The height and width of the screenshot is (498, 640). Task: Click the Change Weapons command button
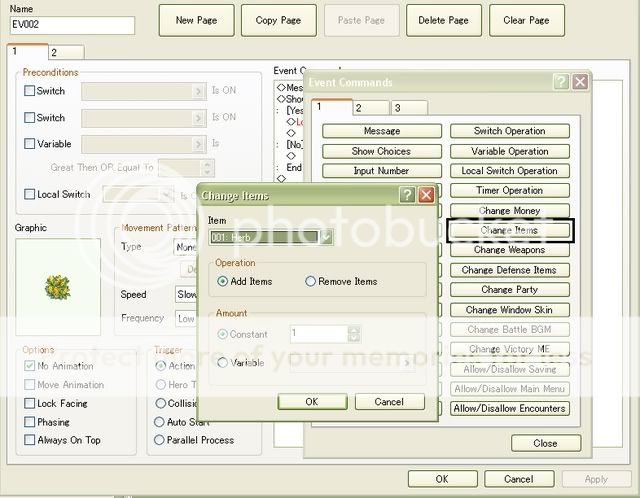click(509, 250)
